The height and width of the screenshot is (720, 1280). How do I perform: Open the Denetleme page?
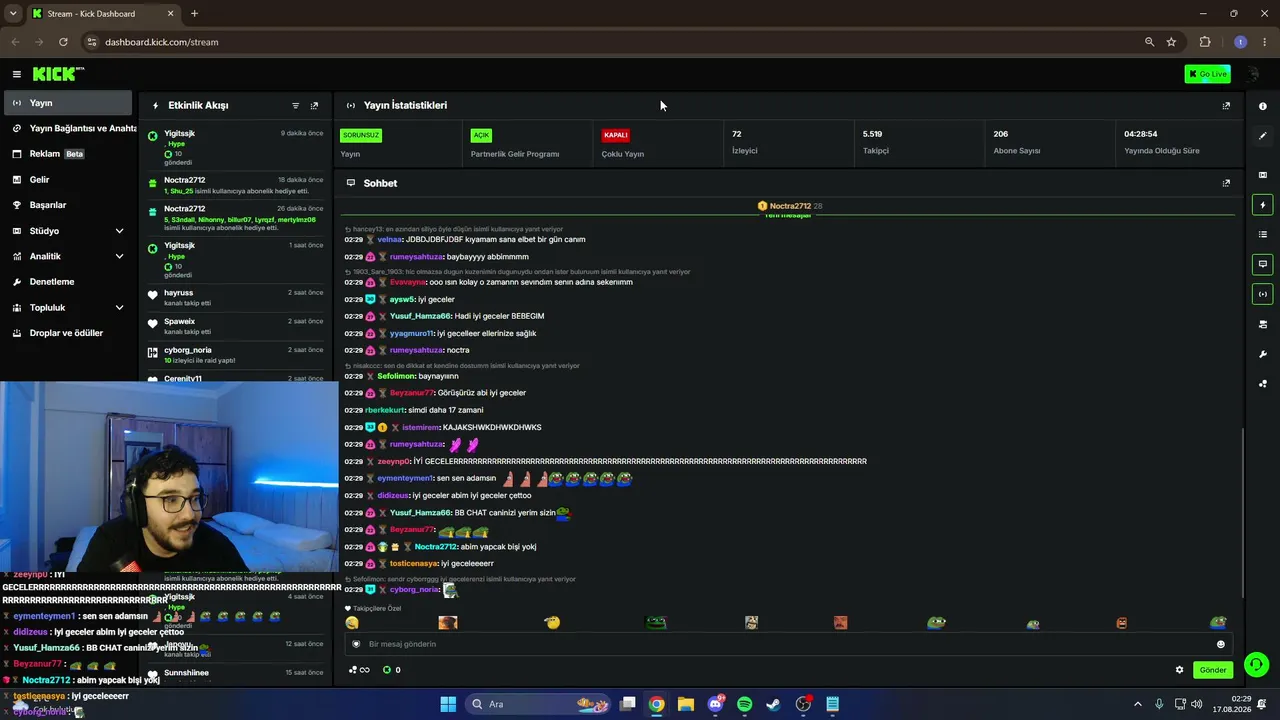68,282
